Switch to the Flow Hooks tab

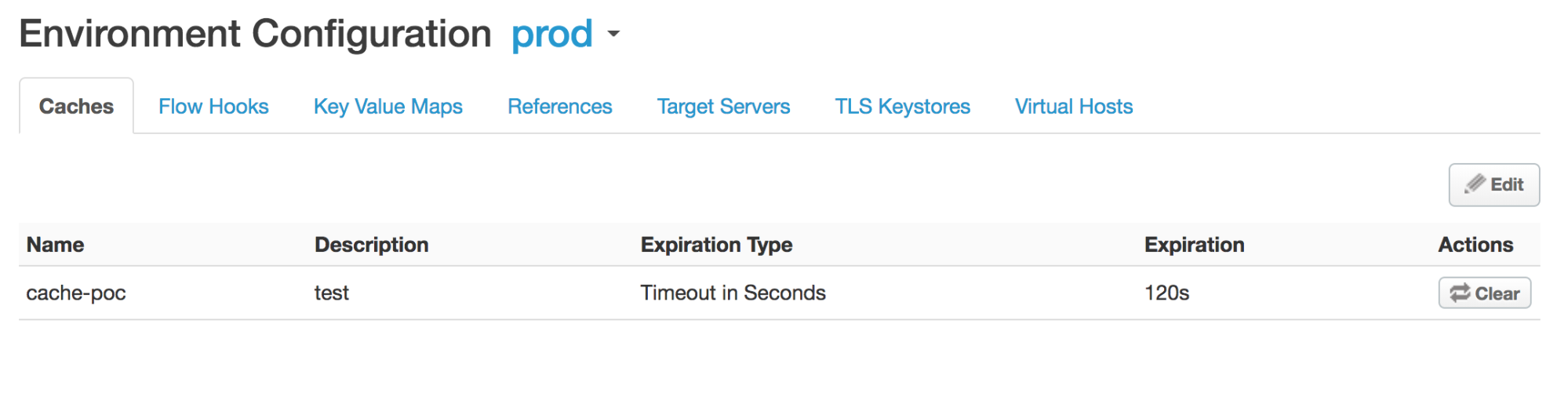(213, 106)
